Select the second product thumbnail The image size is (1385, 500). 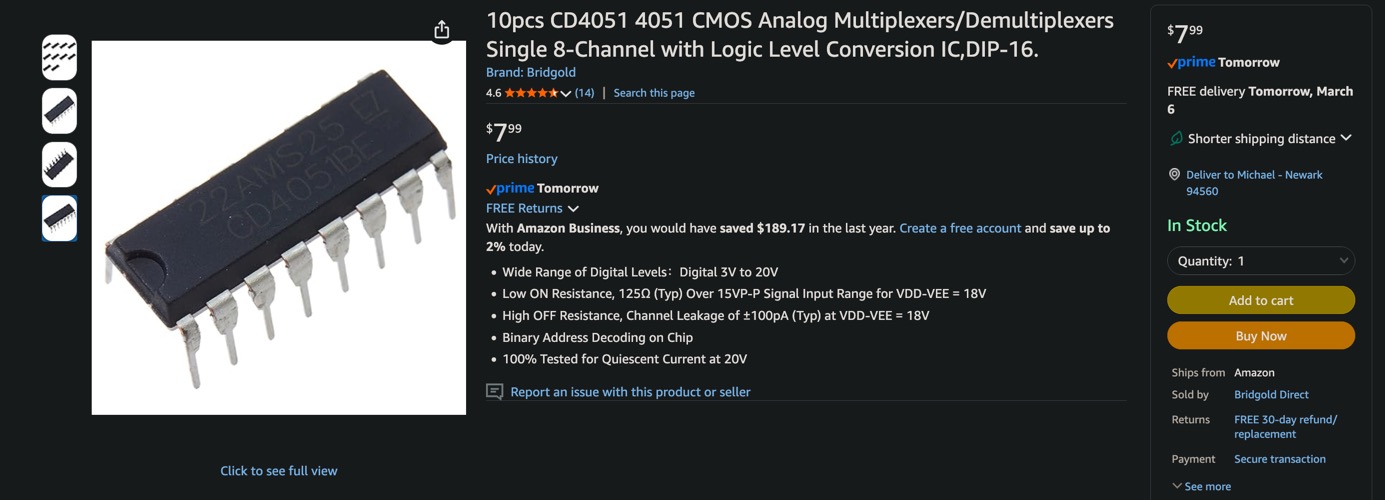[x=59, y=111]
